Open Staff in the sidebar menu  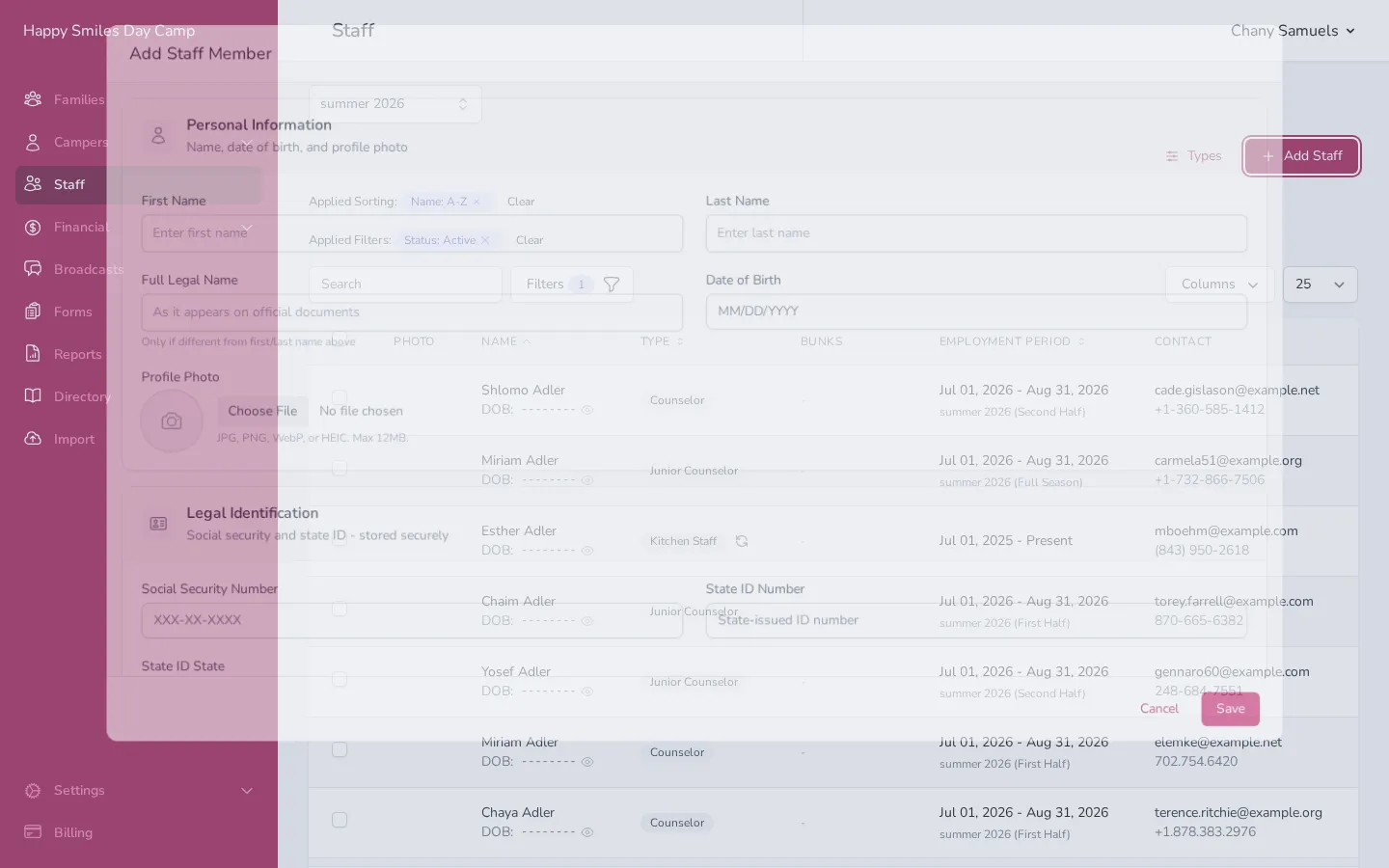click(139, 184)
